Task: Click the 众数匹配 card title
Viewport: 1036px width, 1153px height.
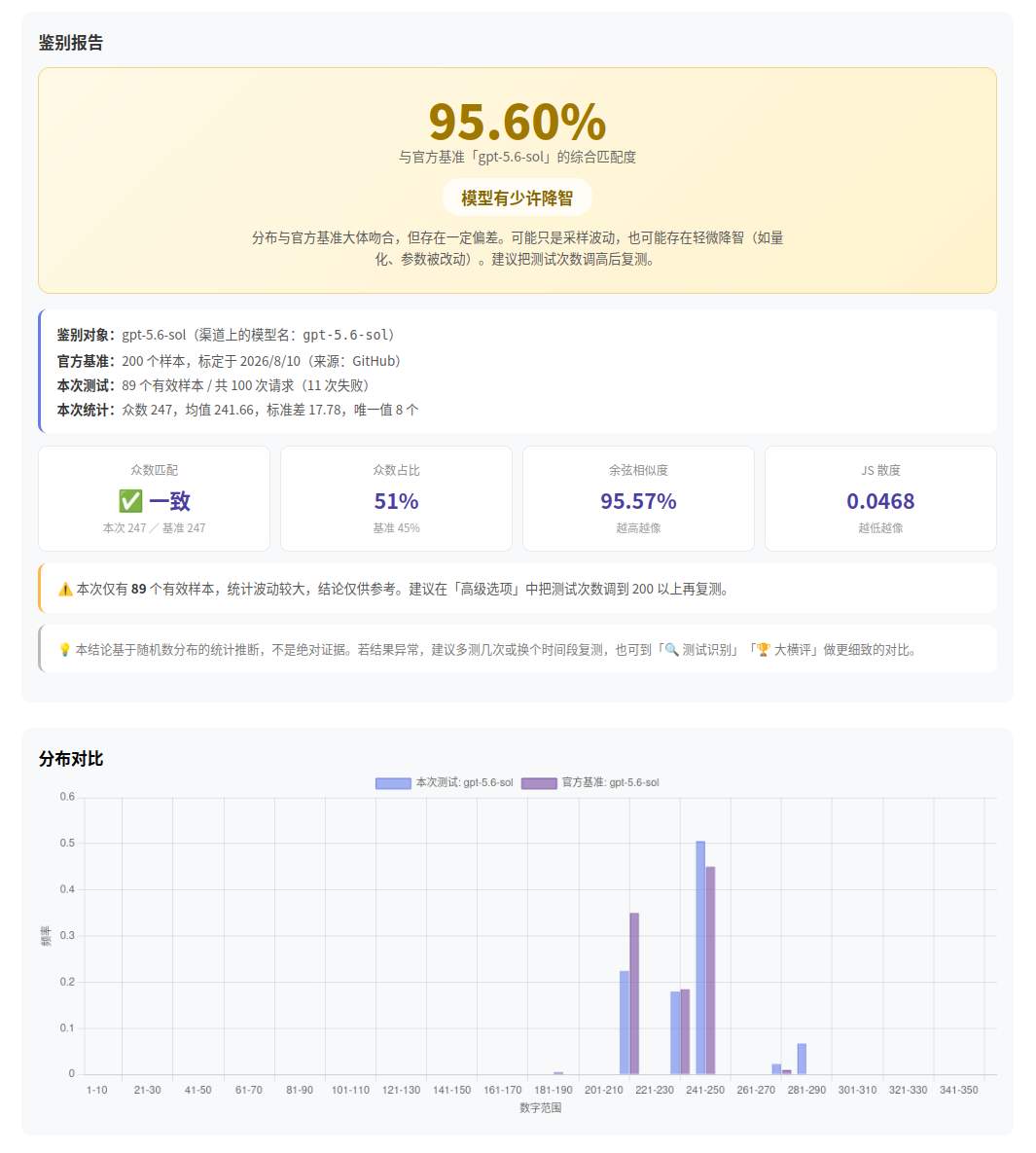Action: click(x=154, y=470)
